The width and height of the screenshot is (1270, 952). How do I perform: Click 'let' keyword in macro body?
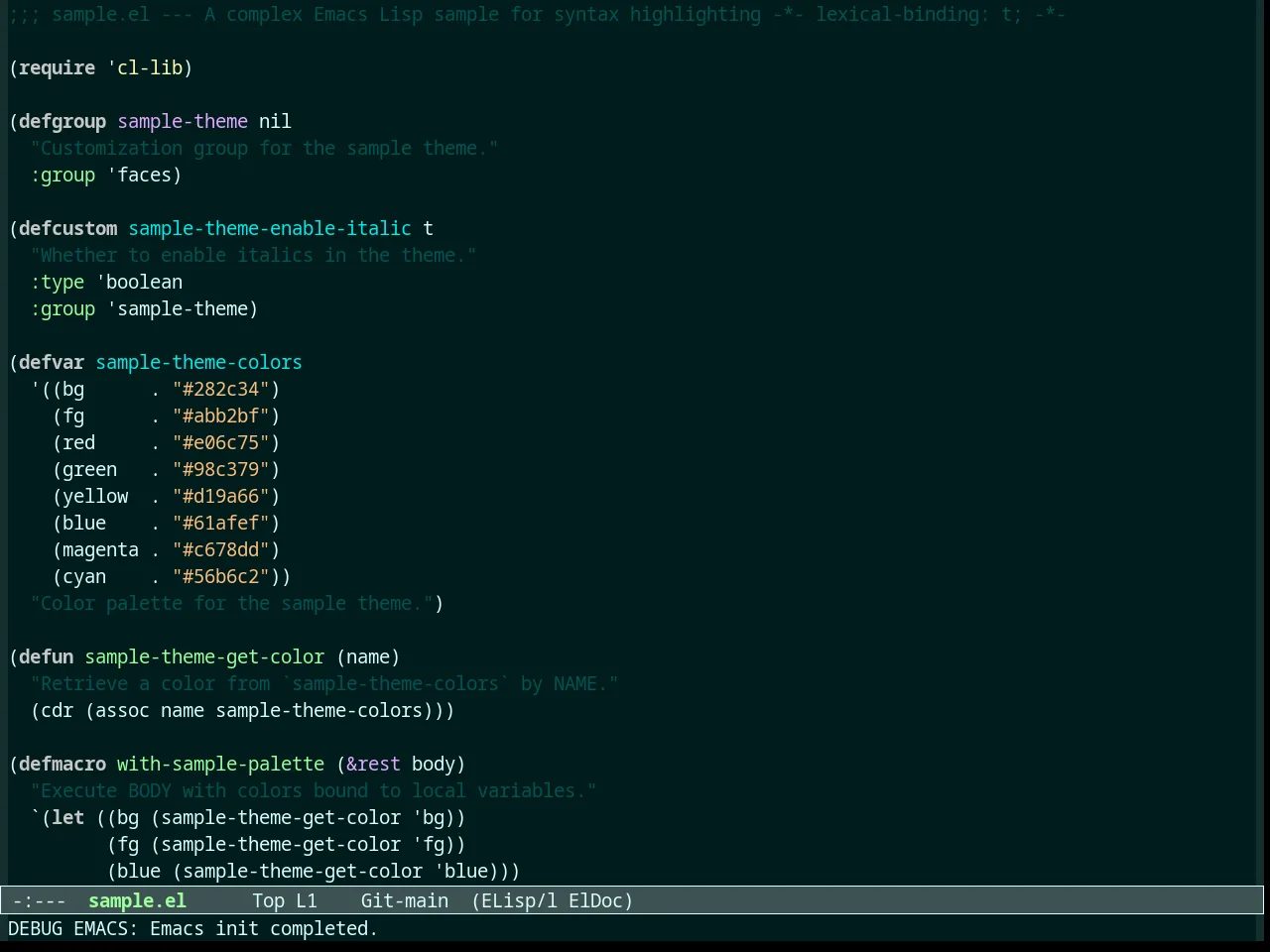(67, 817)
